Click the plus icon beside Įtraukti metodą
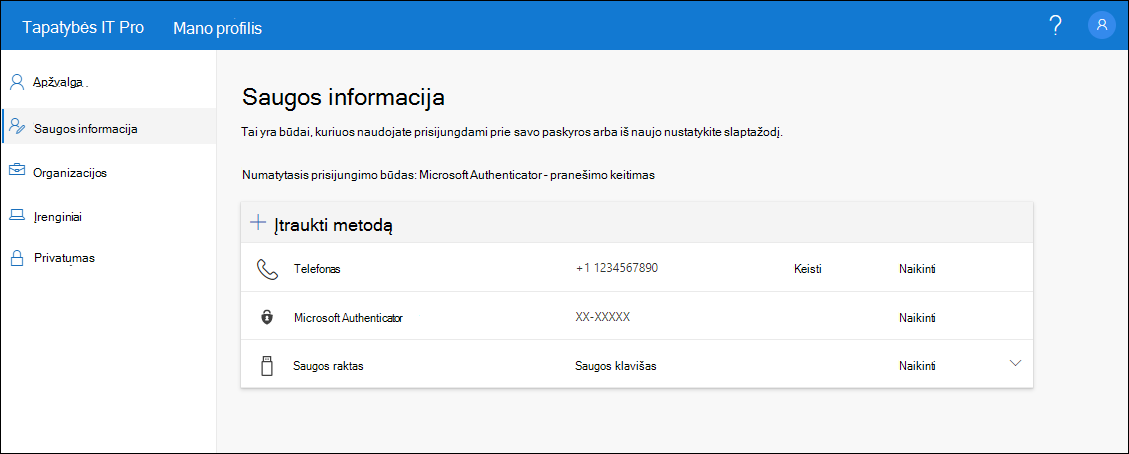This screenshot has height=454, width=1129. tap(257, 222)
